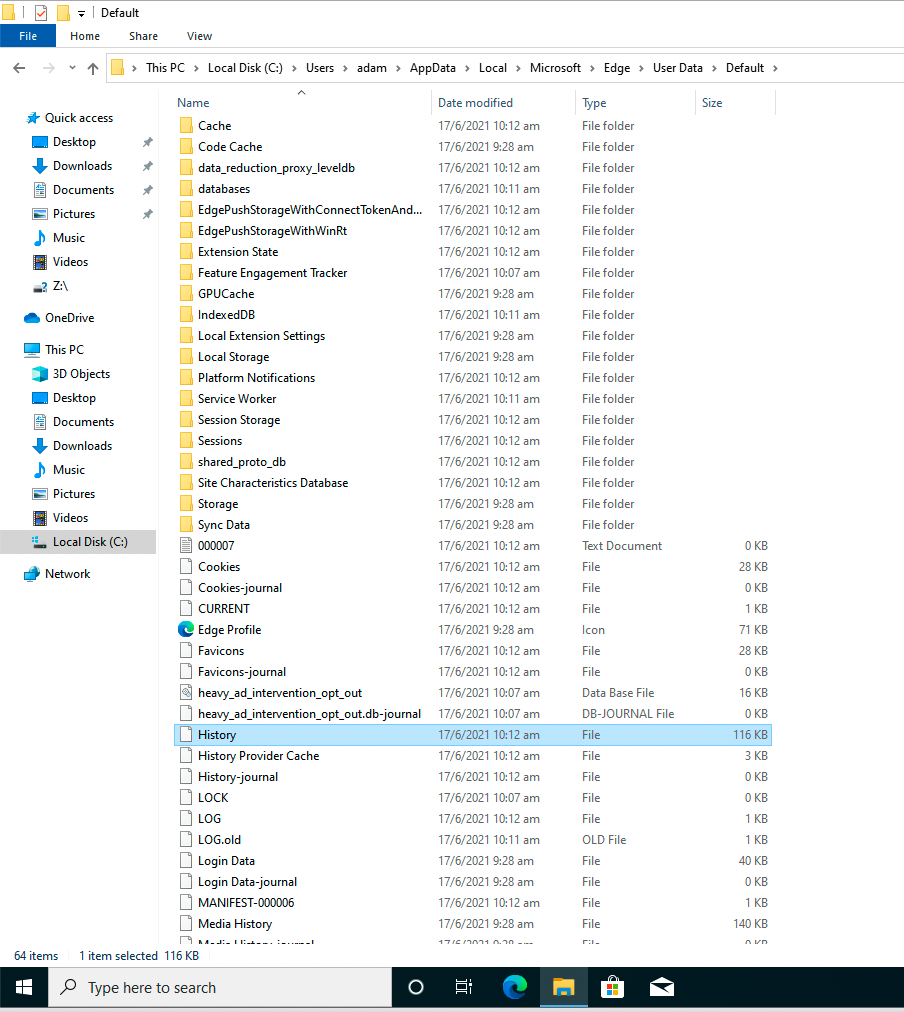904x1012 pixels.
Task: Open pinned Desktop under Quick access
Action: [x=74, y=141]
